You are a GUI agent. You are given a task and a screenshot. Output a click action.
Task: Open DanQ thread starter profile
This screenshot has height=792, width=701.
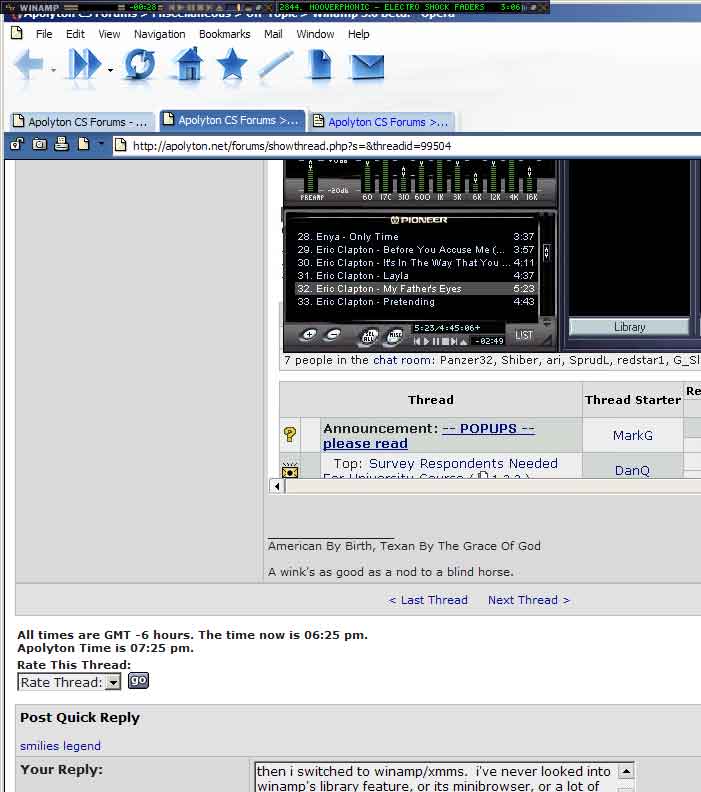tap(632, 471)
